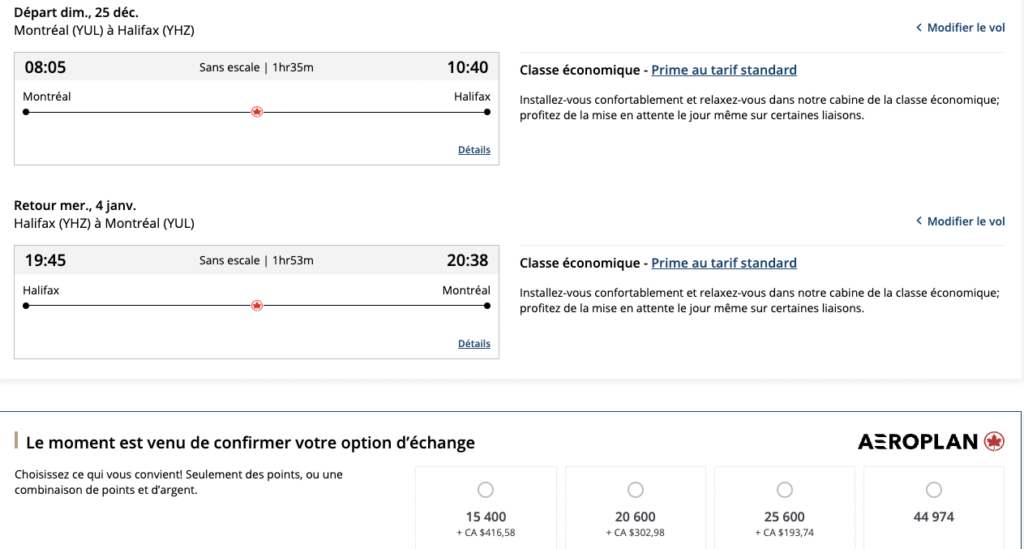The width and height of the screenshot is (1024, 549).
Task: Click the 08:05 departure time header
Action: coord(45,67)
